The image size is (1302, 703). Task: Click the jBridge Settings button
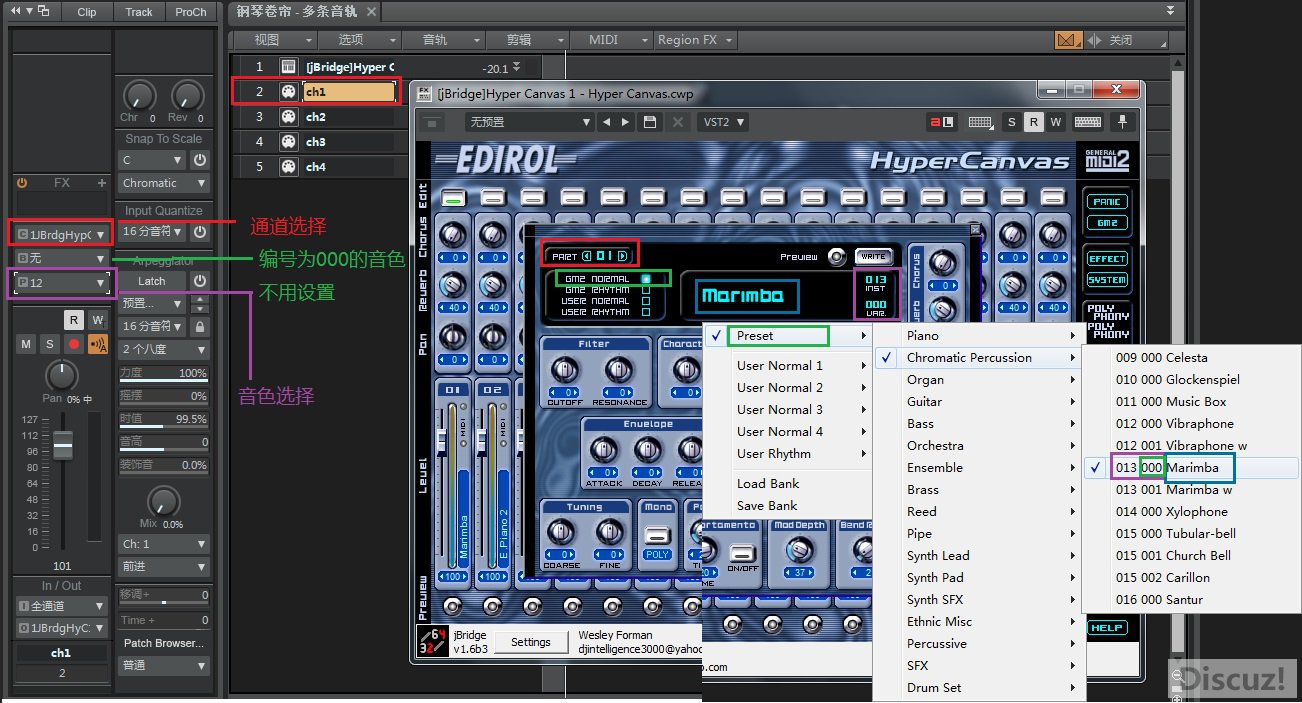click(531, 642)
